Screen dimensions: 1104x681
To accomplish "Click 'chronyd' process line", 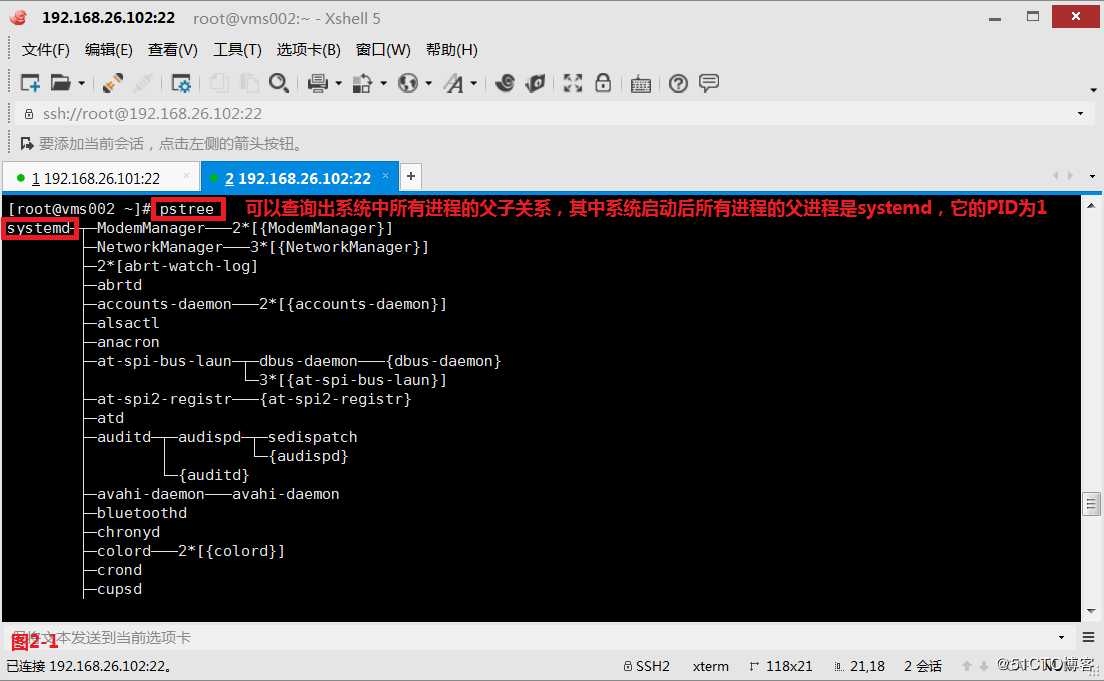I will click(128, 532).
